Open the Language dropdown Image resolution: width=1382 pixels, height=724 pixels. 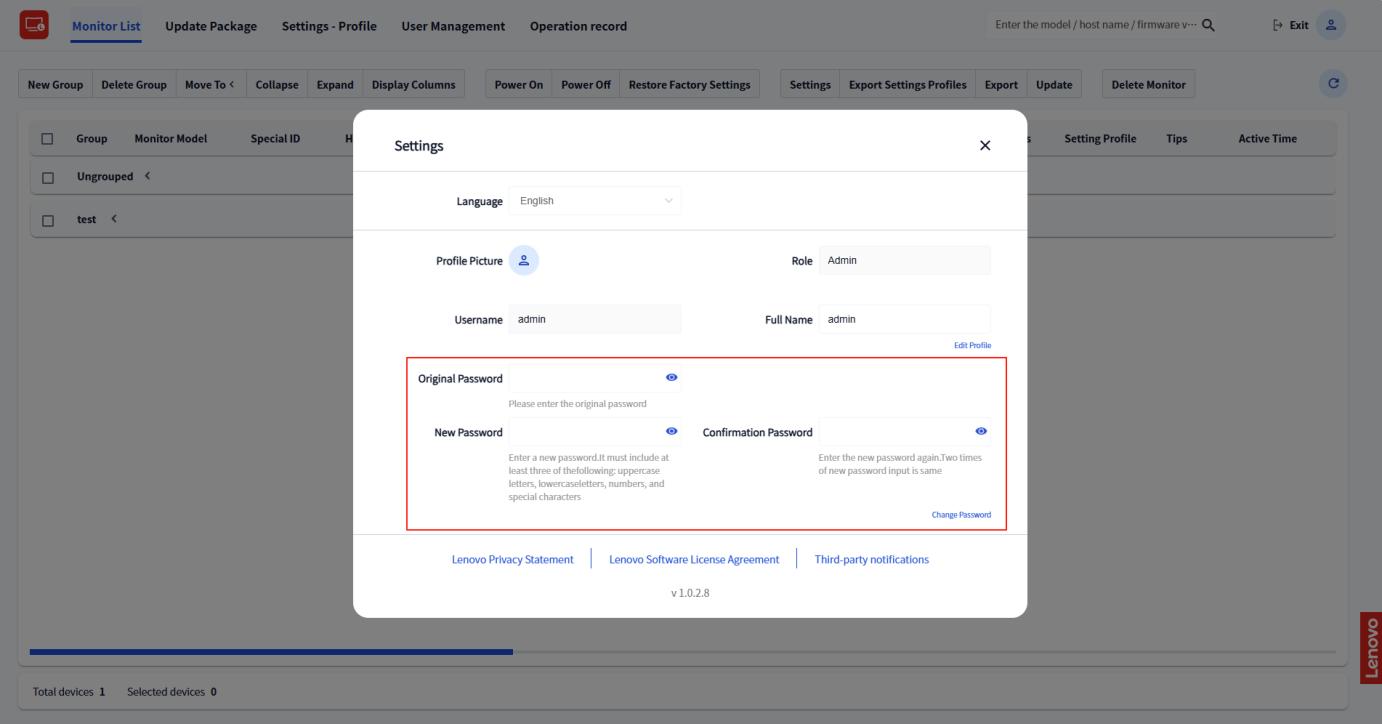(594, 201)
